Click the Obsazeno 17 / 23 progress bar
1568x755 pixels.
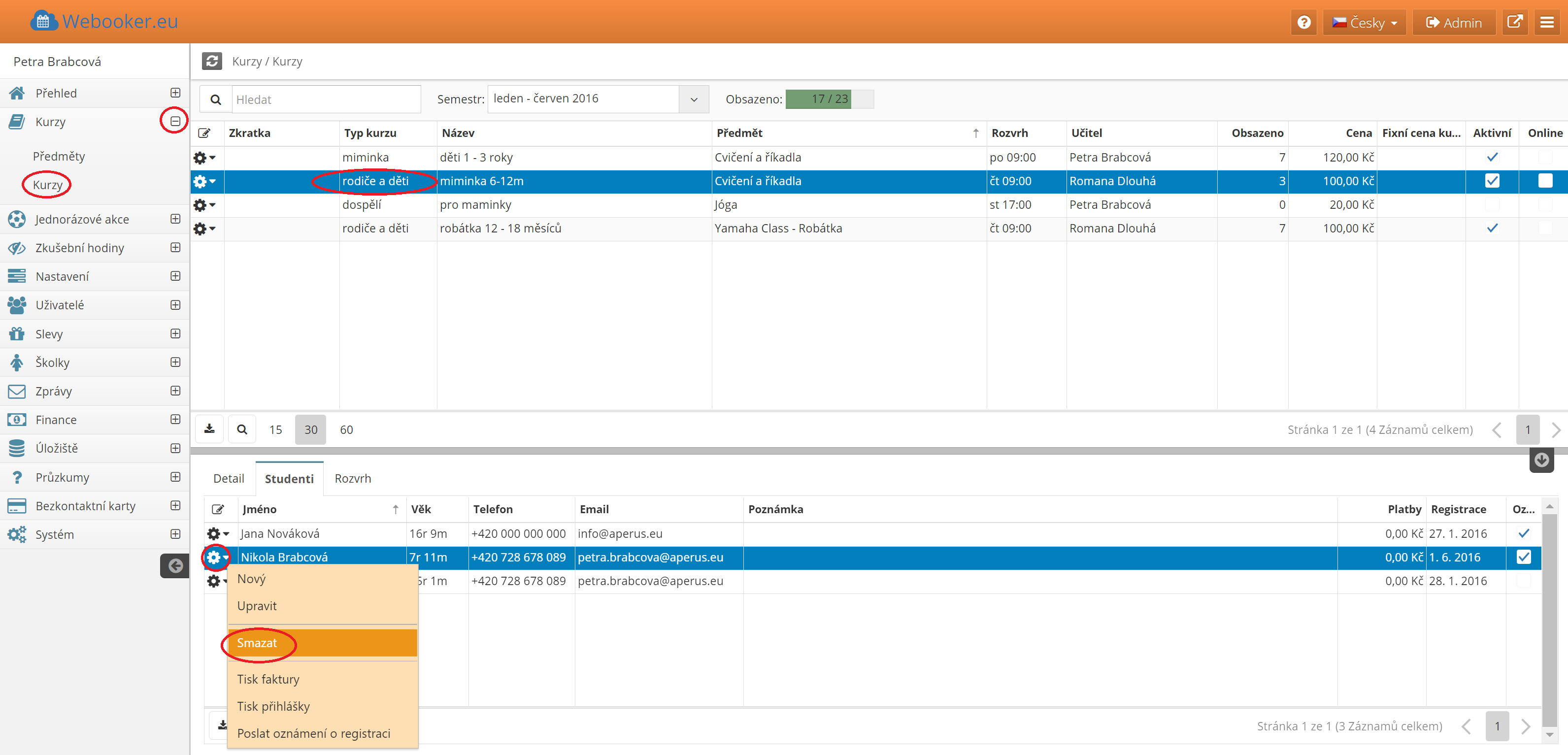pos(829,98)
